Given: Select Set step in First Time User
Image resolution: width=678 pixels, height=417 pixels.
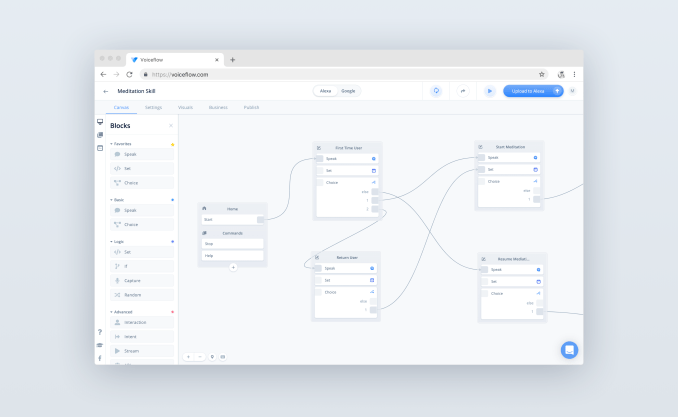Looking at the screenshot, I should [347, 171].
